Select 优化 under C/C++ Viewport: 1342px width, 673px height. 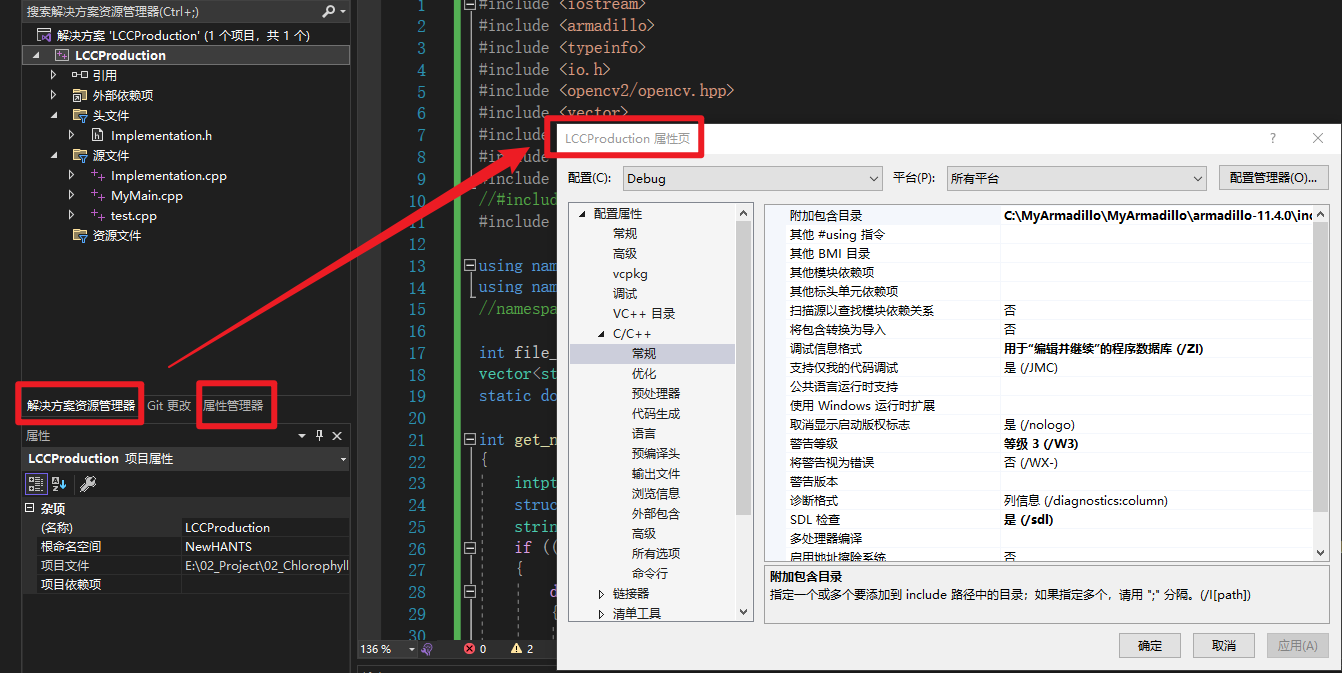tap(644, 374)
